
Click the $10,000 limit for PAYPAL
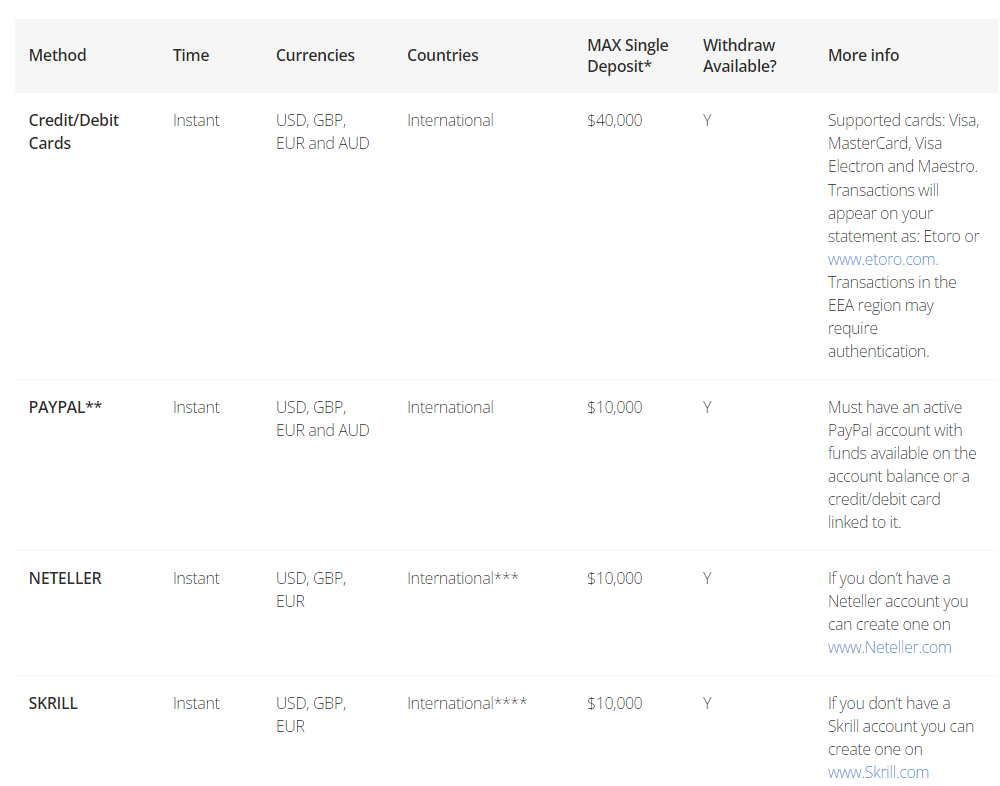pyautogui.click(x=615, y=407)
